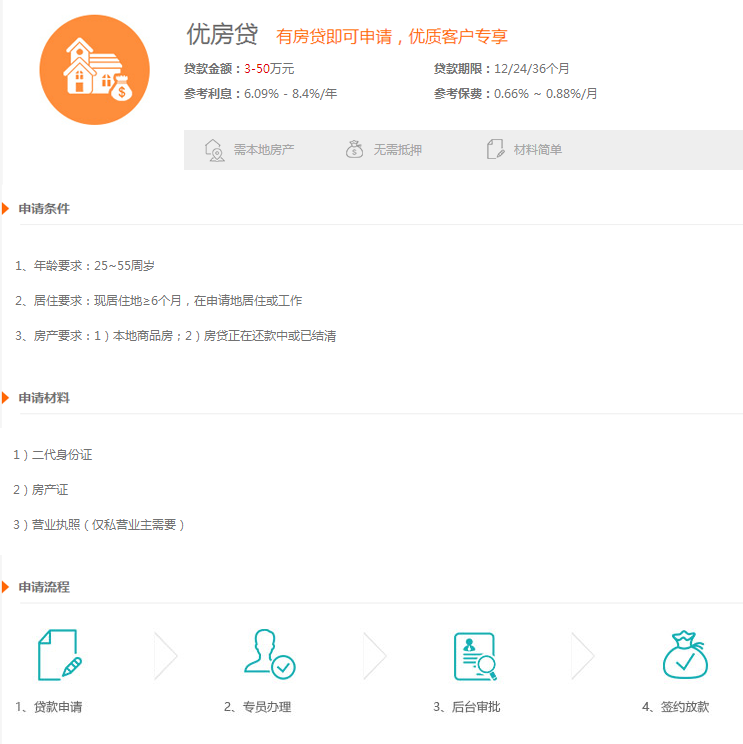Click the 需本地房产 feature label
Screen dimensions: 743x744
click(264, 150)
